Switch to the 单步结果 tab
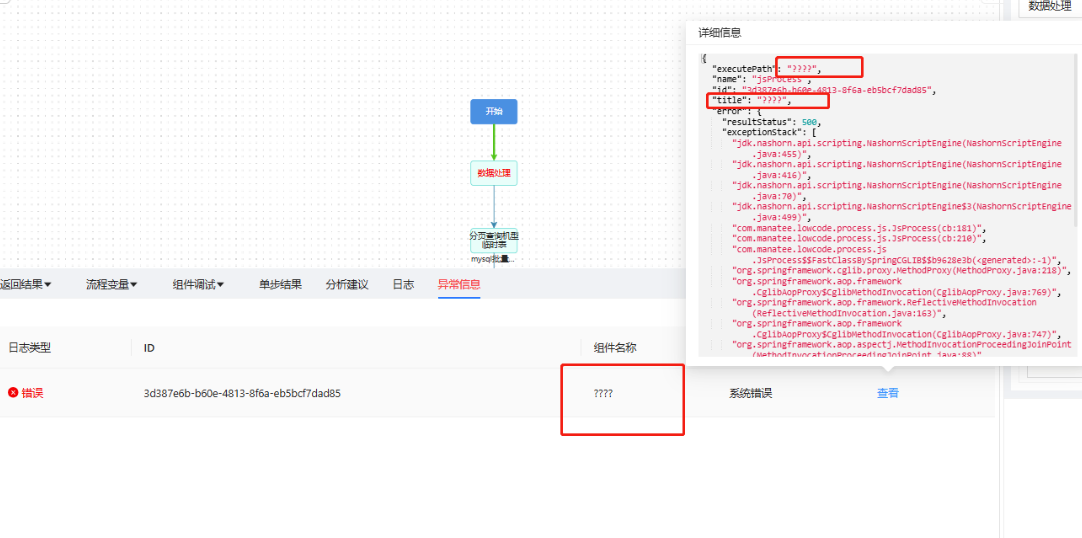This screenshot has width=1082, height=538. (x=280, y=284)
